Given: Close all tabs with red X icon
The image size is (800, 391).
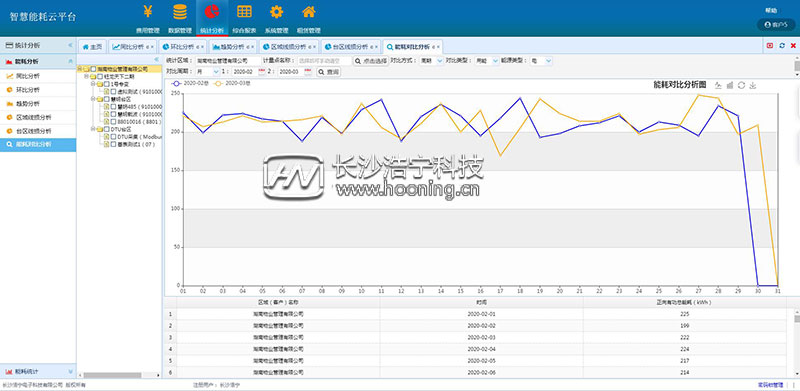Looking at the screenshot, I should (x=793, y=45).
